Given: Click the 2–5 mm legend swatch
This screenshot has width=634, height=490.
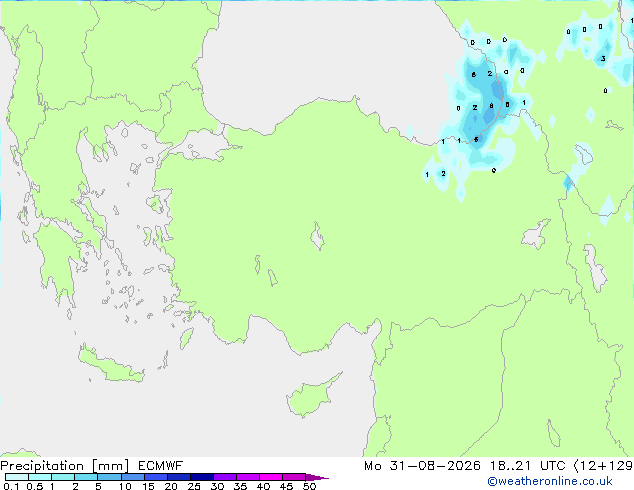Looking at the screenshot, I should click(86, 477).
